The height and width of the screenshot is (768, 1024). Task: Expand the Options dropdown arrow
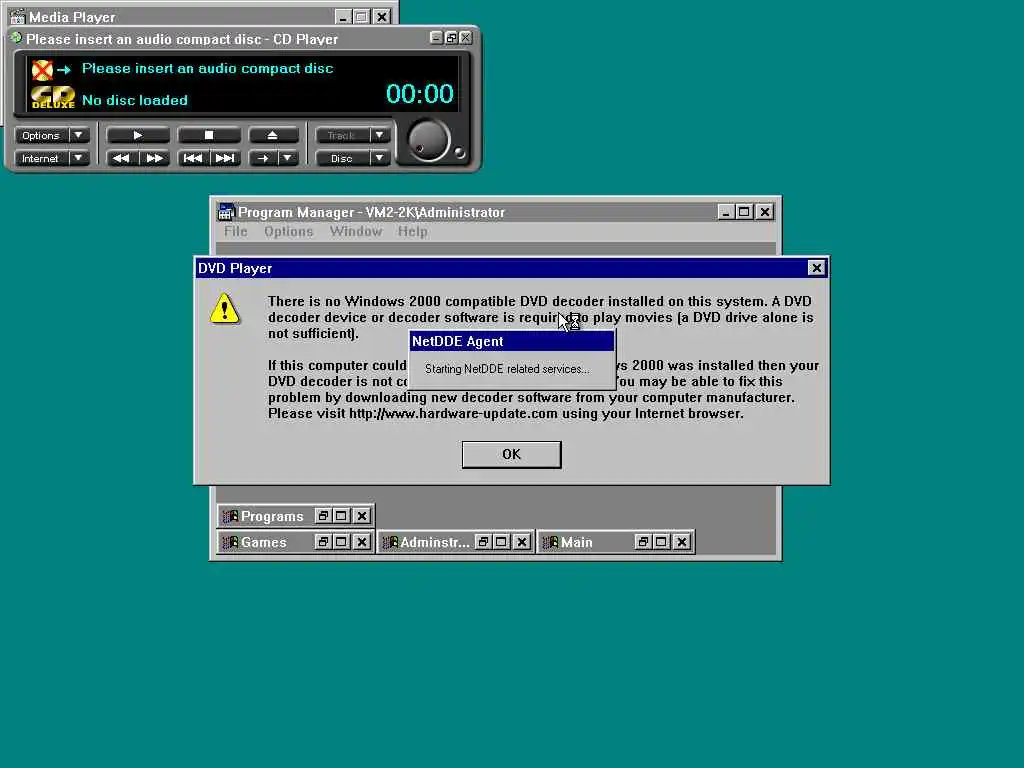(78, 135)
